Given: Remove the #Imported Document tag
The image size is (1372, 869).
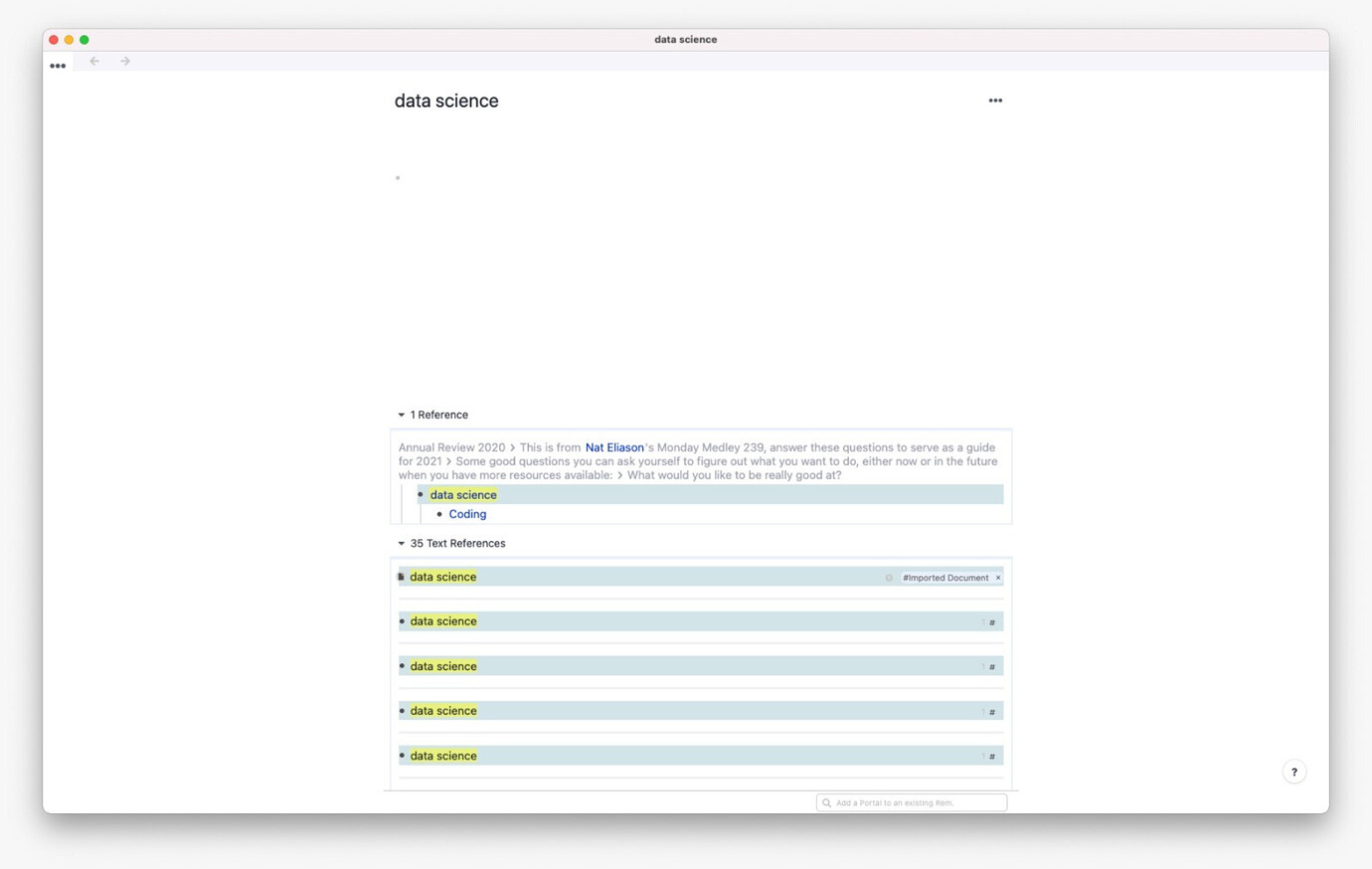Looking at the screenshot, I should click(998, 577).
